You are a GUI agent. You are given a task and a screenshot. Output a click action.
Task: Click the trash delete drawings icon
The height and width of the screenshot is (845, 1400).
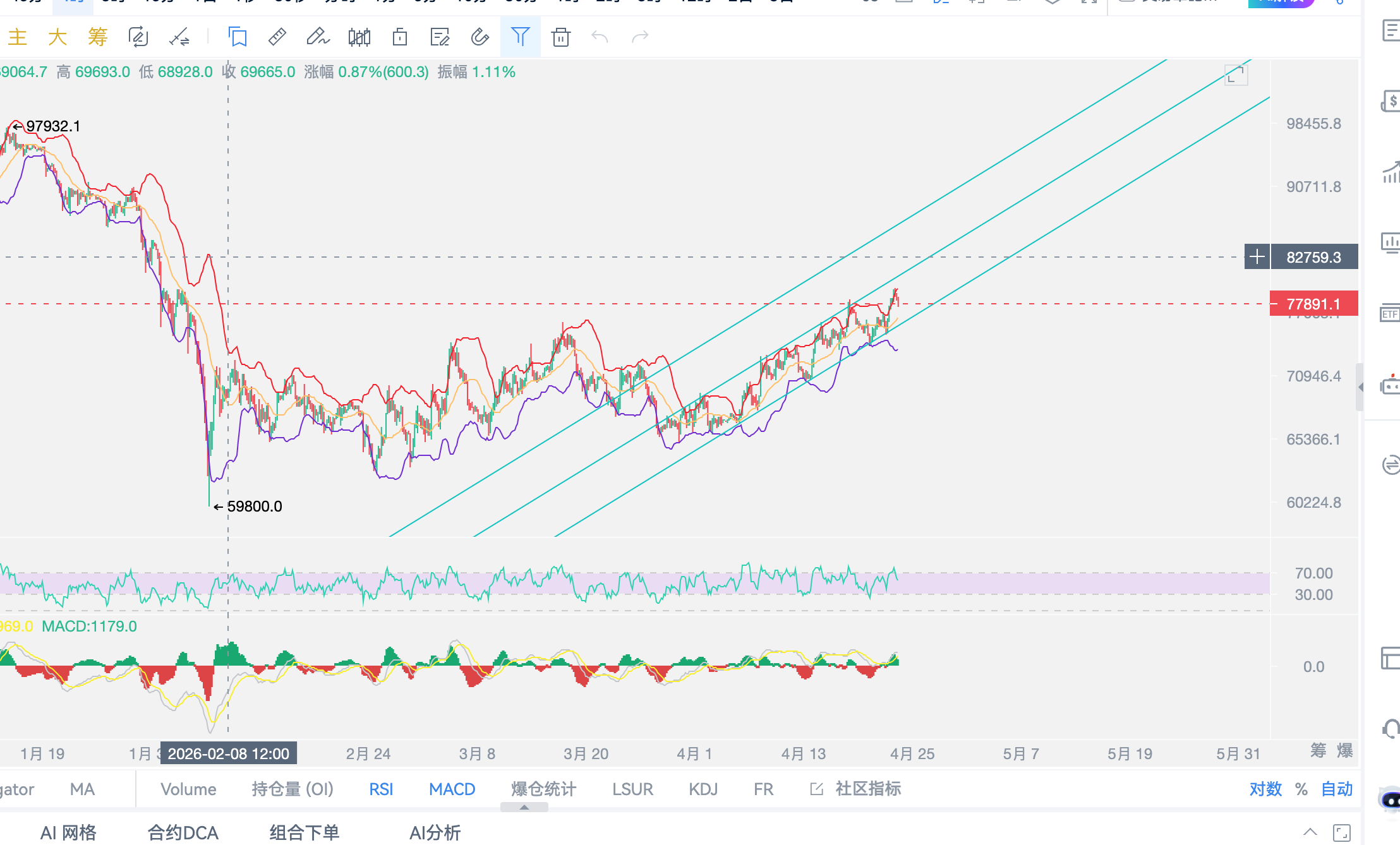(x=560, y=37)
